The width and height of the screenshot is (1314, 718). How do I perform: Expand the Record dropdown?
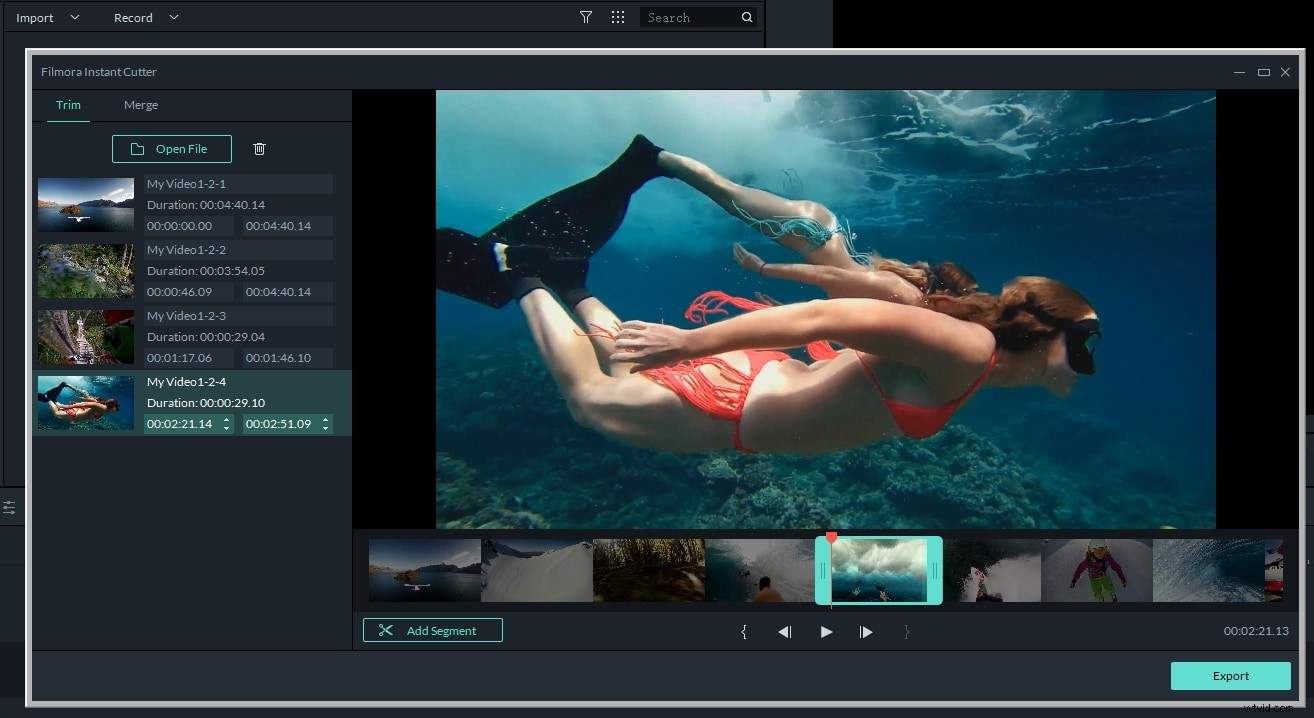tap(145, 17)
